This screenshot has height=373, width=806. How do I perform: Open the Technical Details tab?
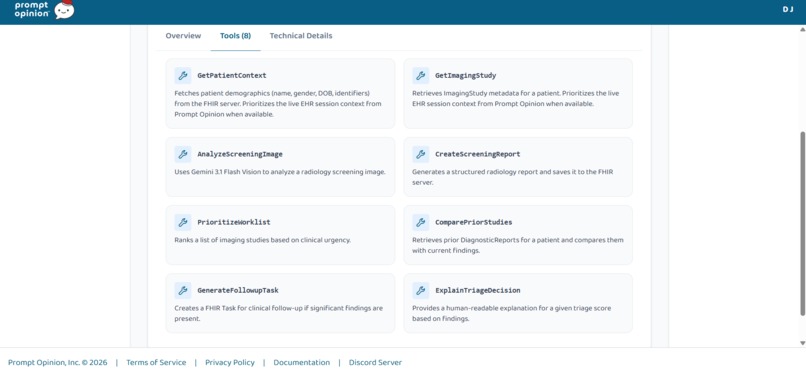click(301, 36)
